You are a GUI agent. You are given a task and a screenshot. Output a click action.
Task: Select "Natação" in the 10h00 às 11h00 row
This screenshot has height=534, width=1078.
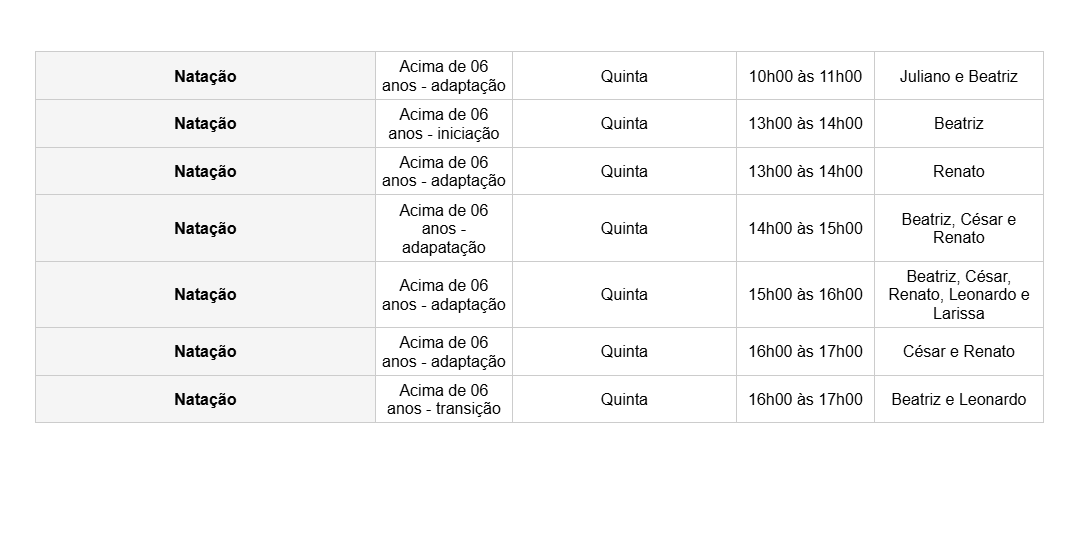click(x=205, y=76)
